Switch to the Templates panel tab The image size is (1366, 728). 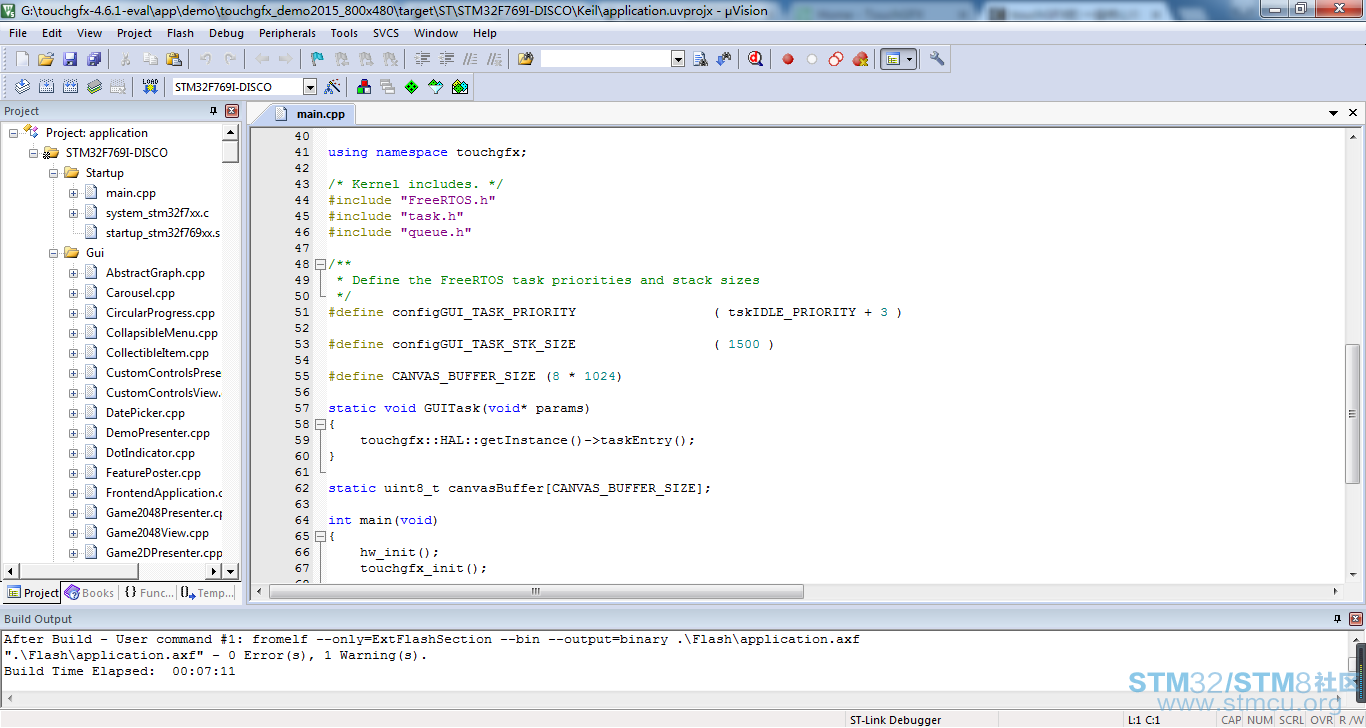pyautogui.click(x=208, y=593)
